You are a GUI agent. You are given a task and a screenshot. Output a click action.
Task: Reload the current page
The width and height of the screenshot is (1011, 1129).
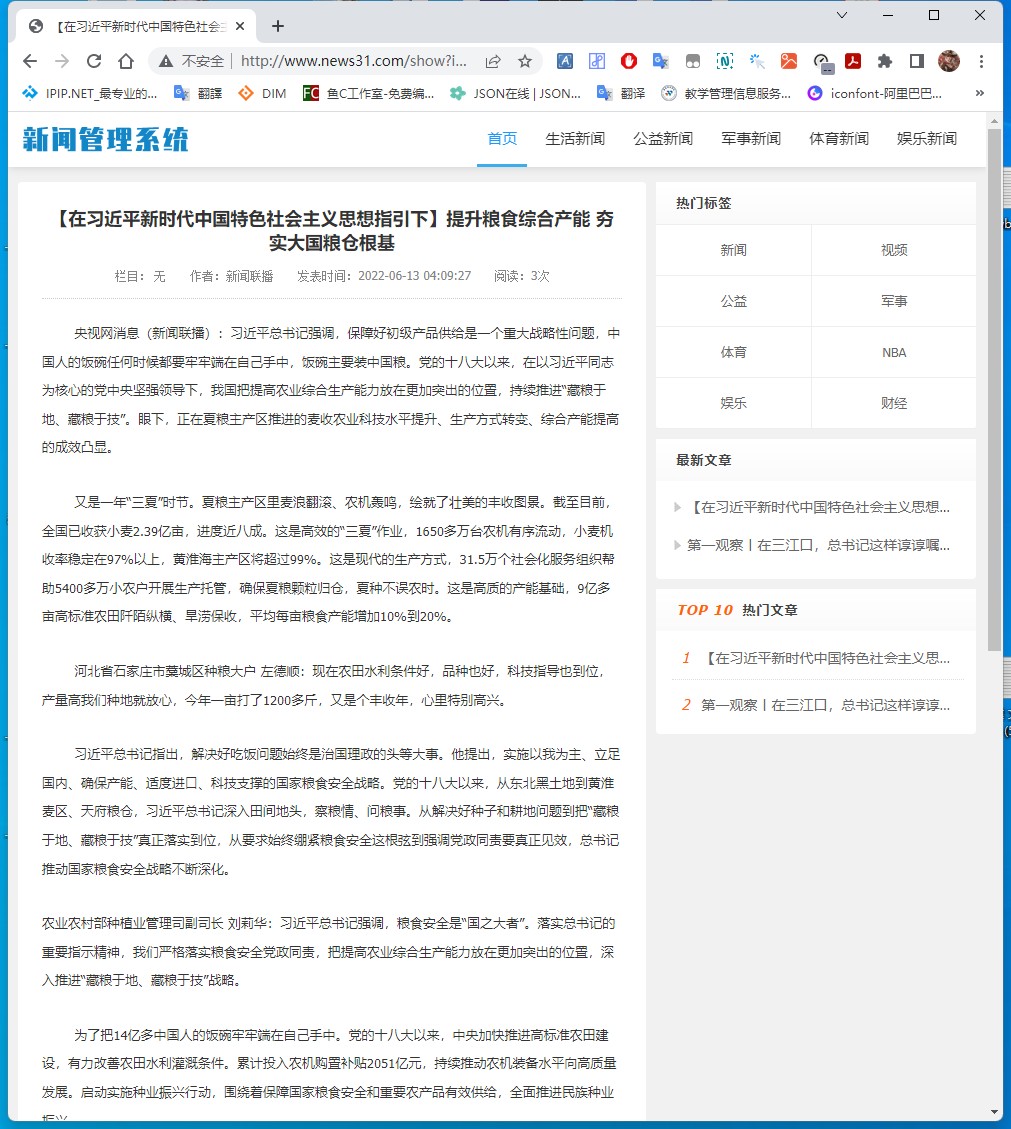coord(94,61)
